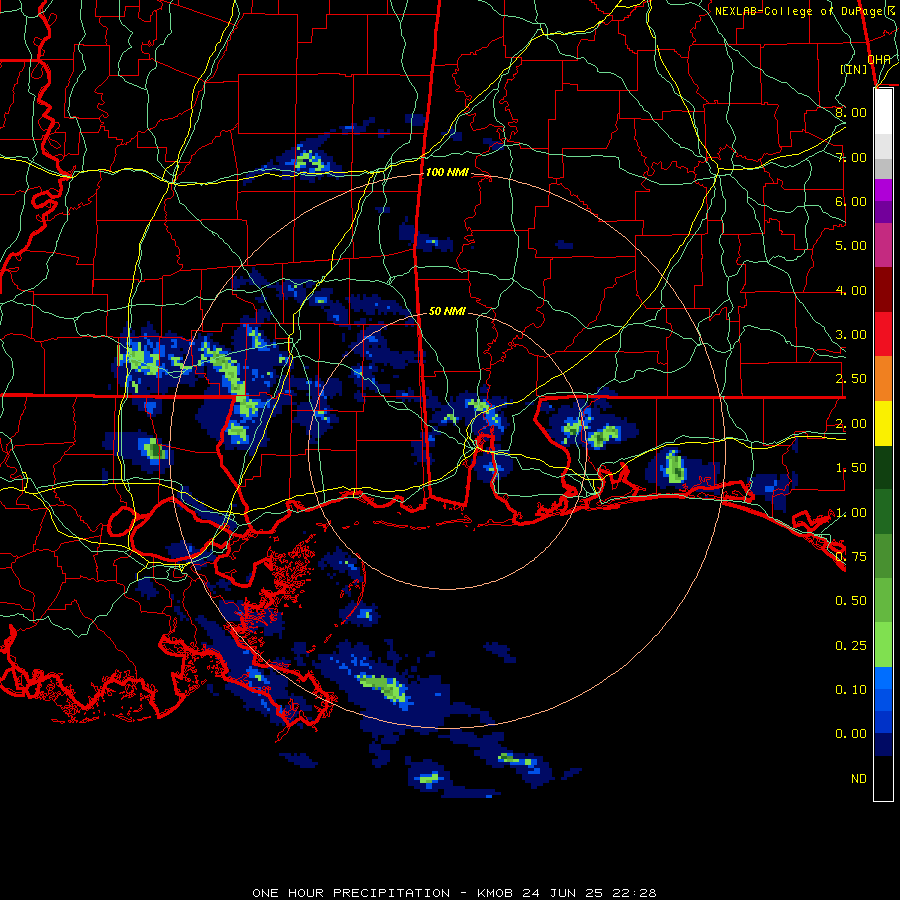Viewport: 900px width, 900px height.
Task: Click the 1.50 legend value
Action: 851,468
